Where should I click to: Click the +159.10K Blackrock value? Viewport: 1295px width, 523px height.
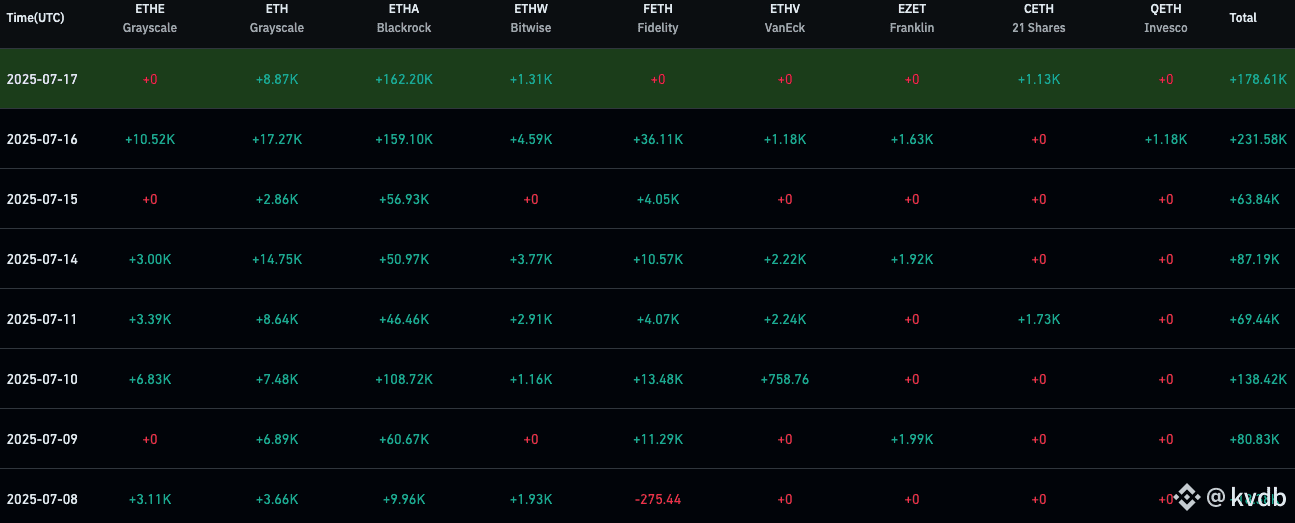pos(404,139)
